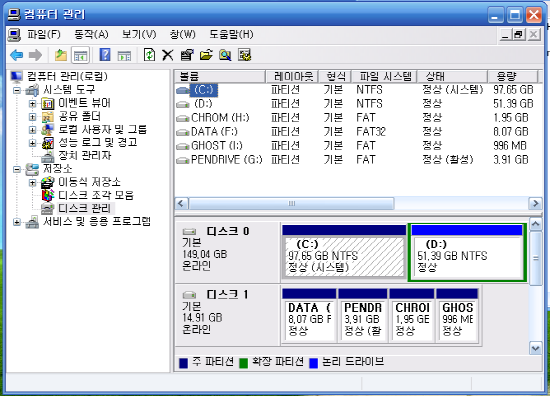Select the CHROI 1.95 GB partition block

(x=412, y=315)
